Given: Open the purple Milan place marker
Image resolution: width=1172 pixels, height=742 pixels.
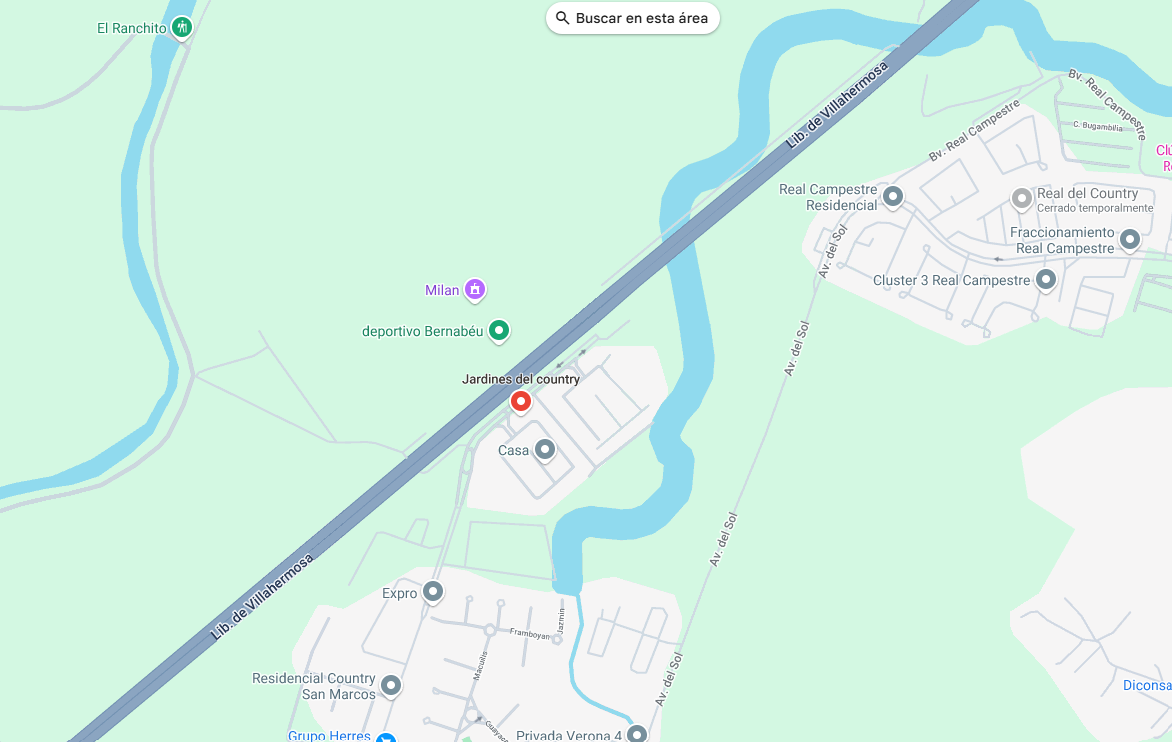Looking at the screenshot, I should 475,289.
